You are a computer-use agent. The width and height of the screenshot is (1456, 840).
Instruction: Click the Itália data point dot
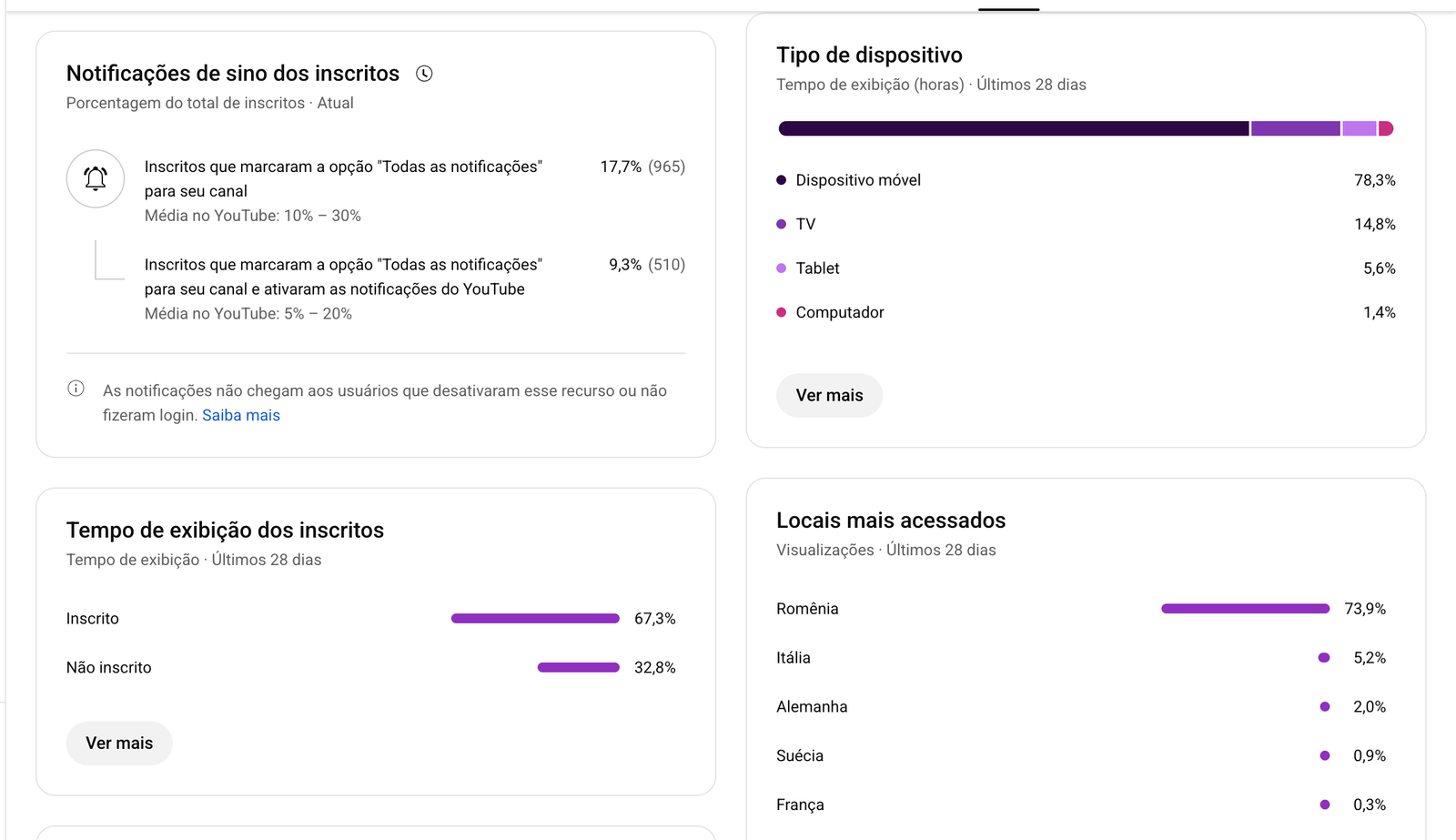click(1324, 658)
